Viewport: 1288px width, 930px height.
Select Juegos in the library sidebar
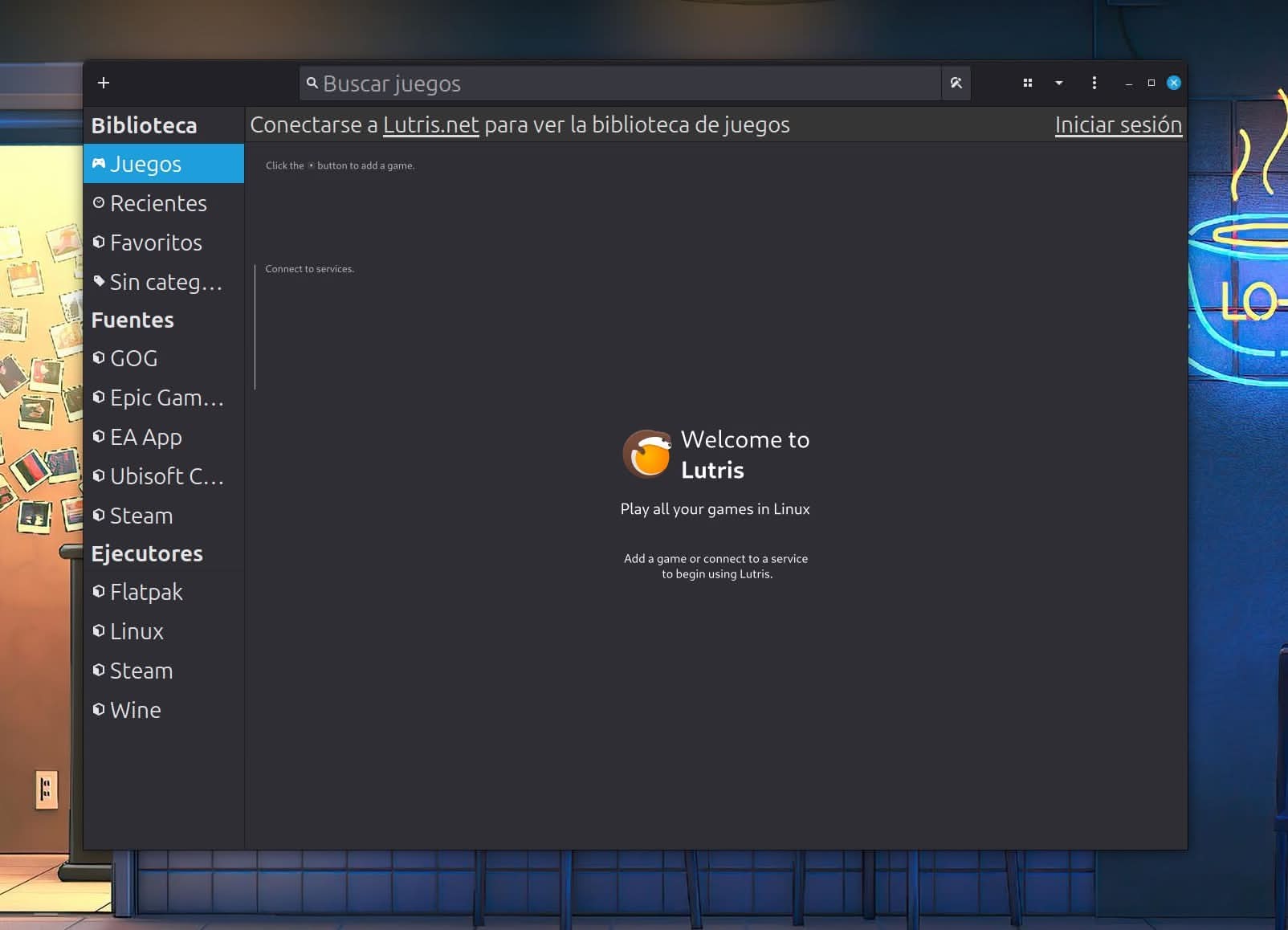pos(145,164)
